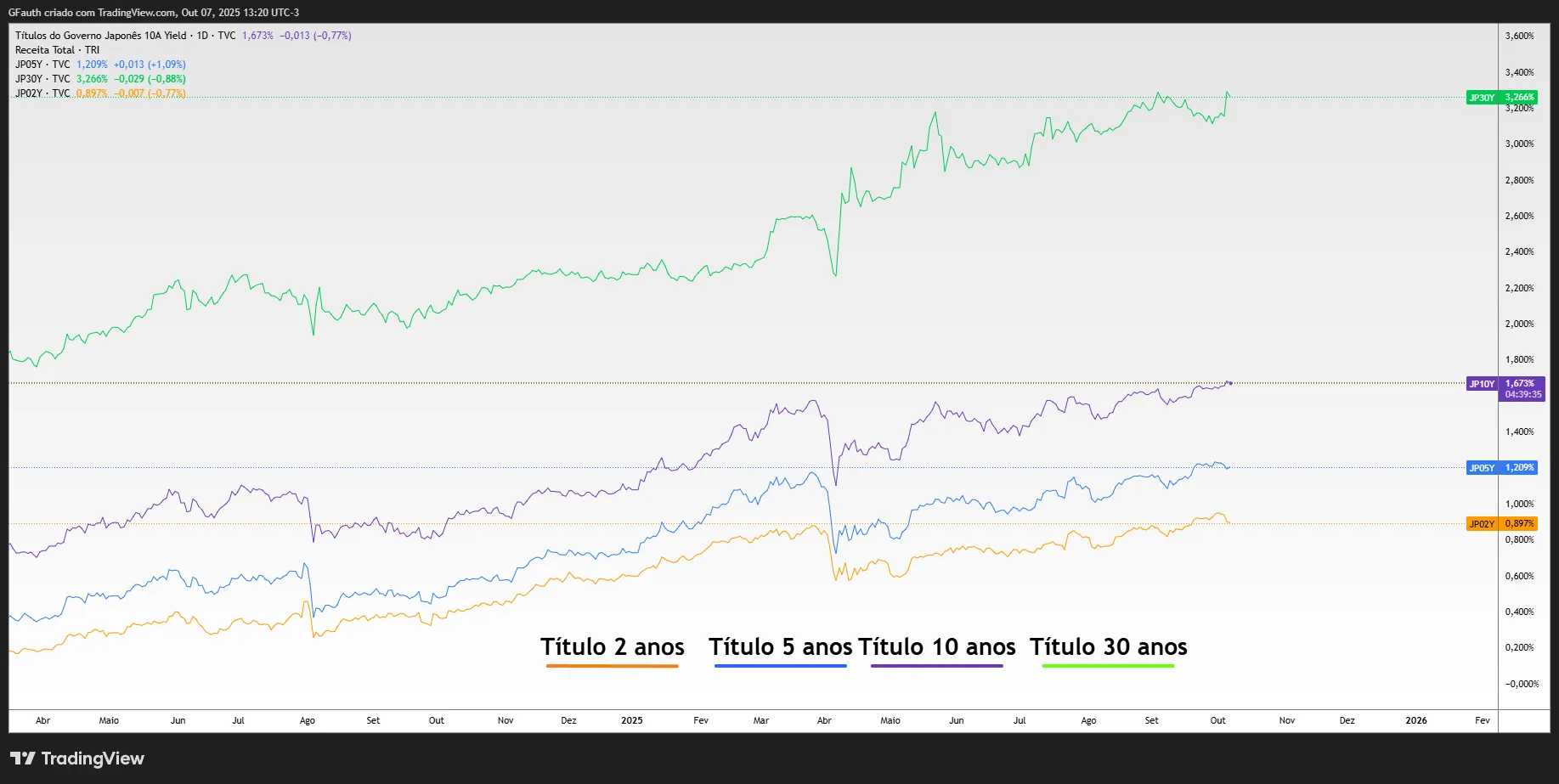
Task: Click the dot at JP10Y line end
Action: click(1230, 383)
